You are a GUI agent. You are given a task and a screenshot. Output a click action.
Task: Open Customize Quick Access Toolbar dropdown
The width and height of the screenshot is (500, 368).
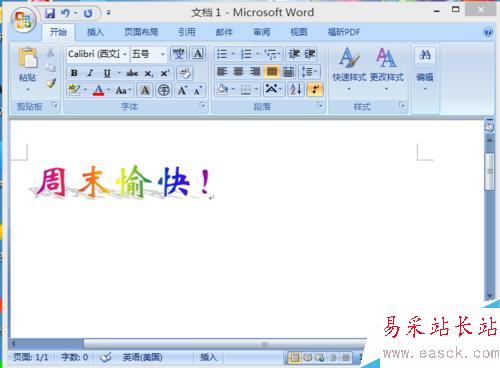[x=109, y=13]
